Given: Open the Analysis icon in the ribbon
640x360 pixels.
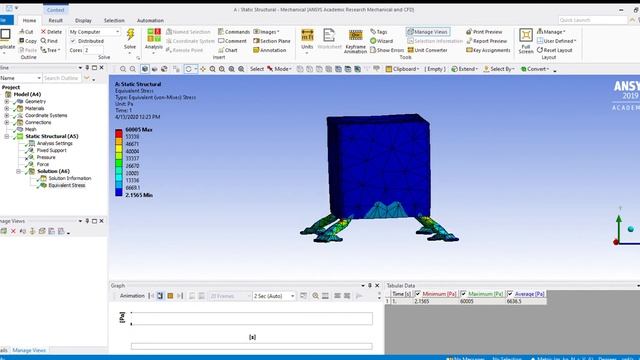Looking at the screenshot, I should (154, 35).
